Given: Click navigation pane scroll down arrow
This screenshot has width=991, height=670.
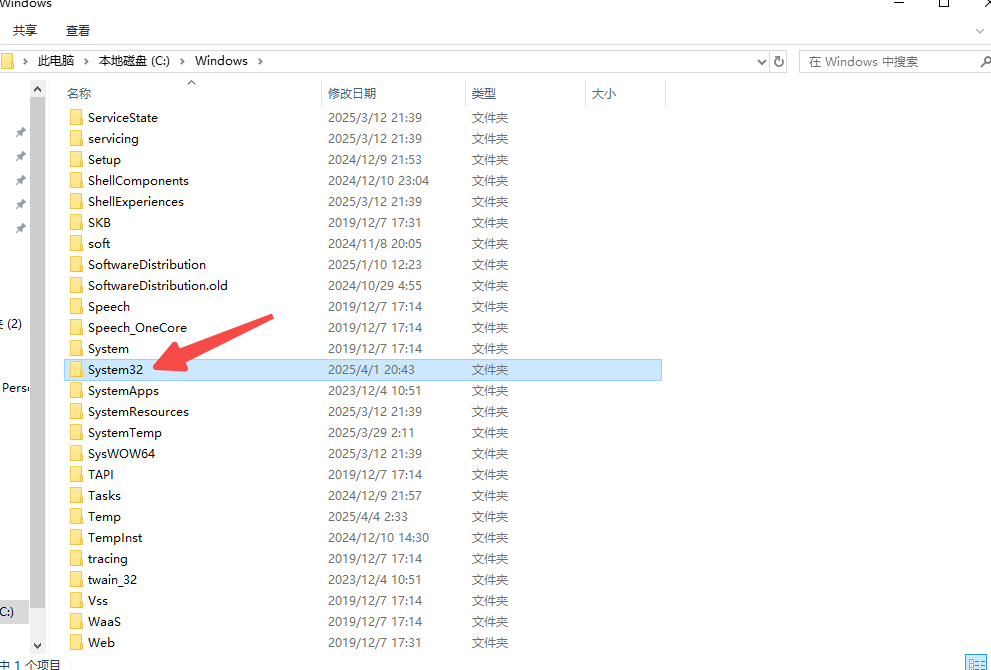Looking at the screenshot, I should coord(37,645).
